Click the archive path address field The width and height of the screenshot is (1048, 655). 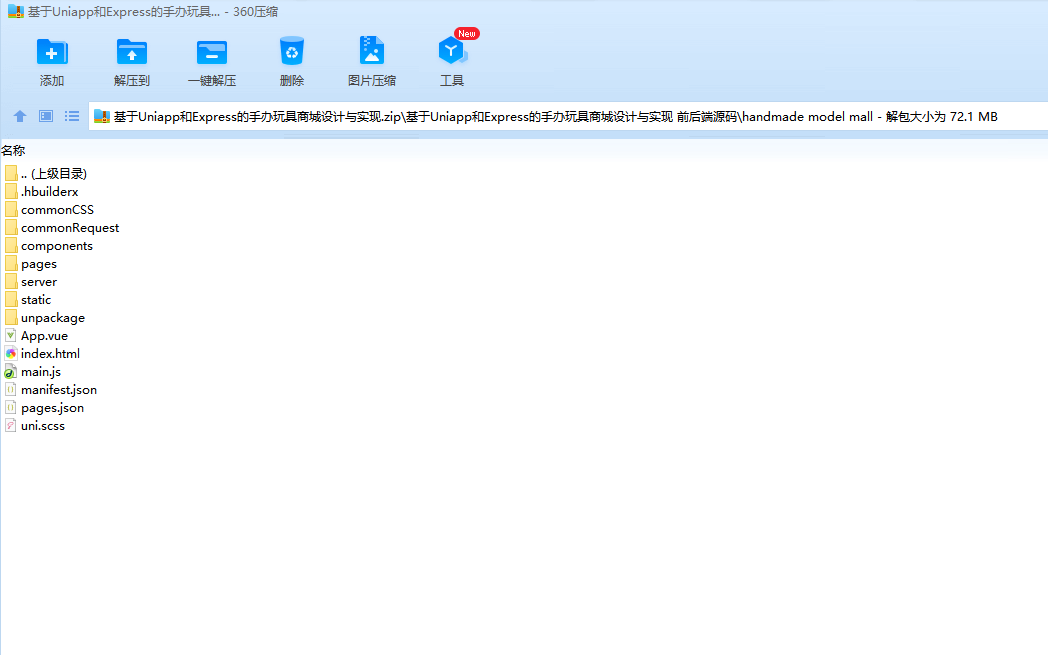pos(568,116)
